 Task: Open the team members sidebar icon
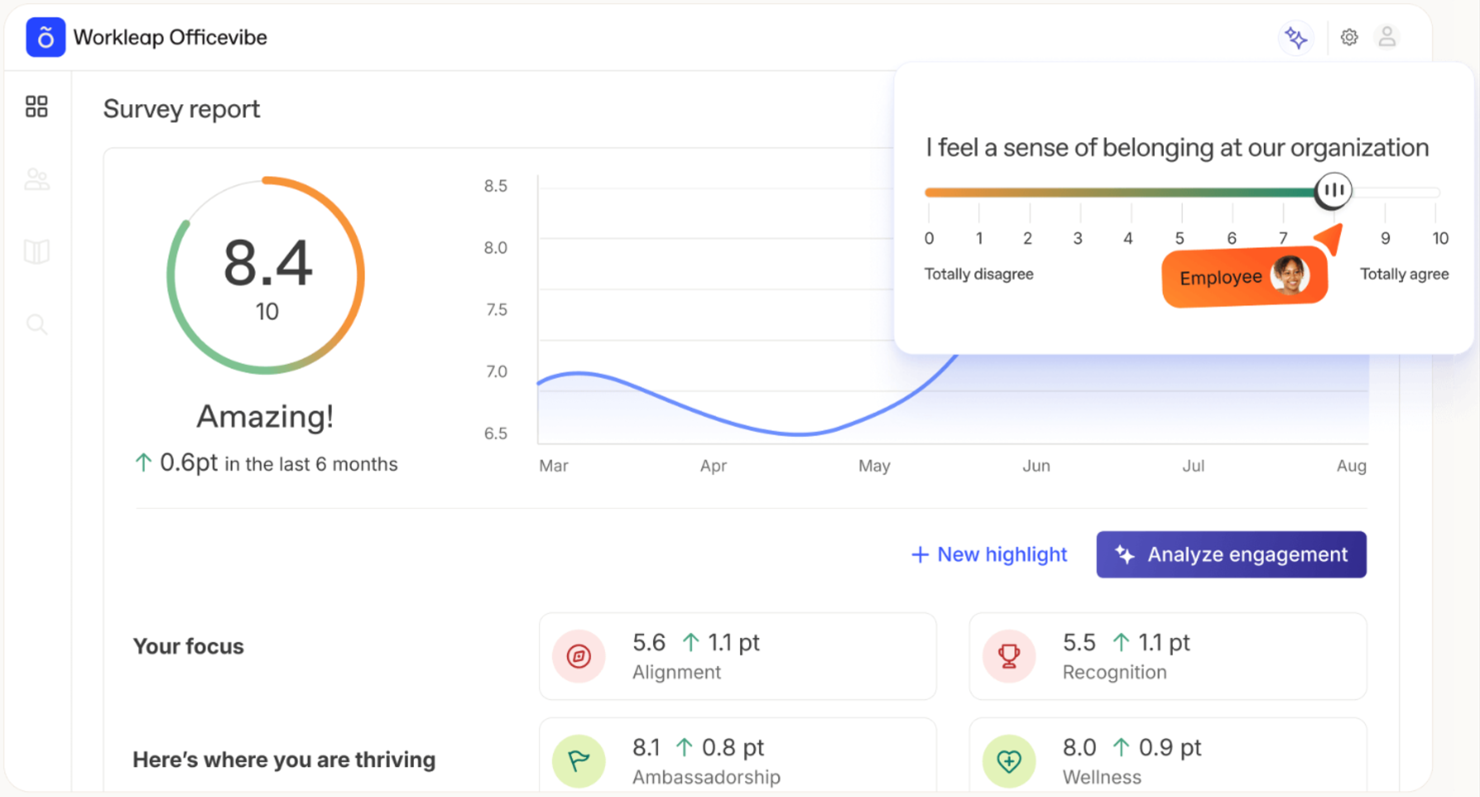[x=37, y=180]
